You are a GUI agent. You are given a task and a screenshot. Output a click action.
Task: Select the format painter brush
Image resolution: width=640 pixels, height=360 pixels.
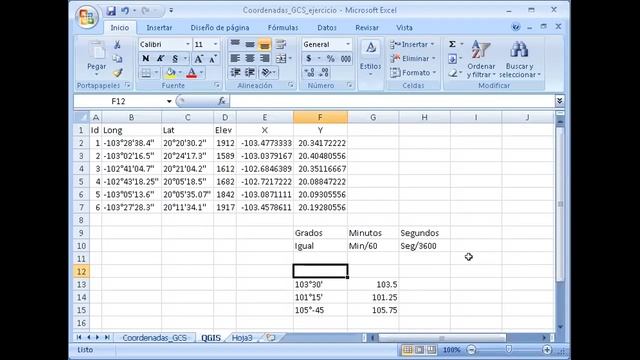[x=118, y=73]
